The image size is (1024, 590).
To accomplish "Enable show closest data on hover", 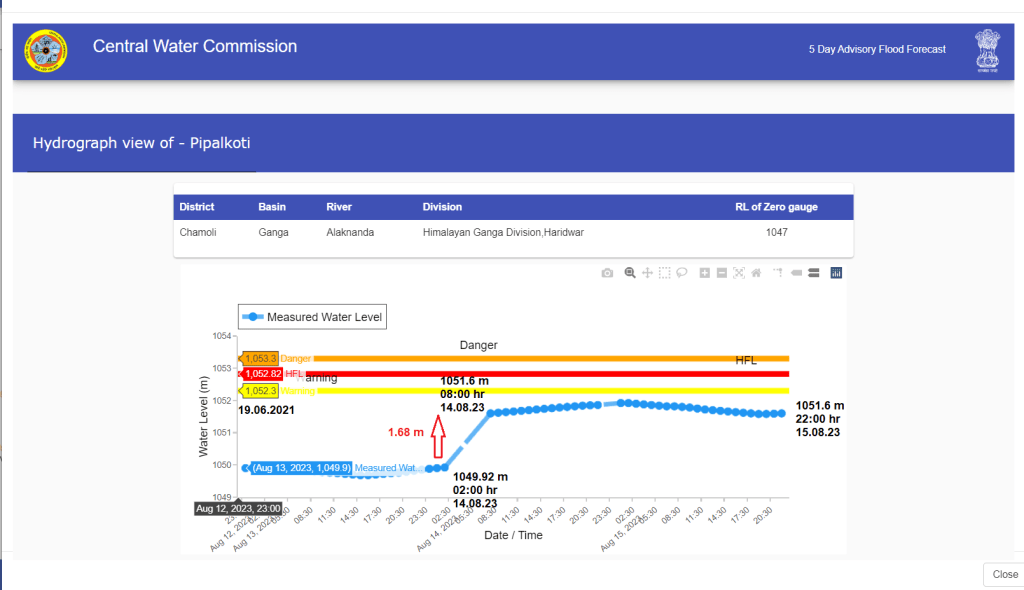I will tap(797, 273).
